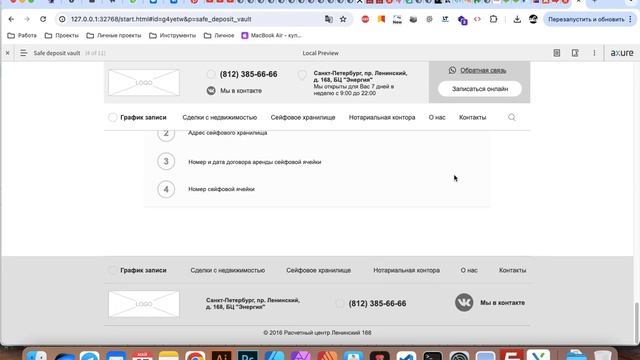This screenshot has height=360, width=640.
Task: Open the Chrome extensions puzzle menu
Action: coord(493,19)
